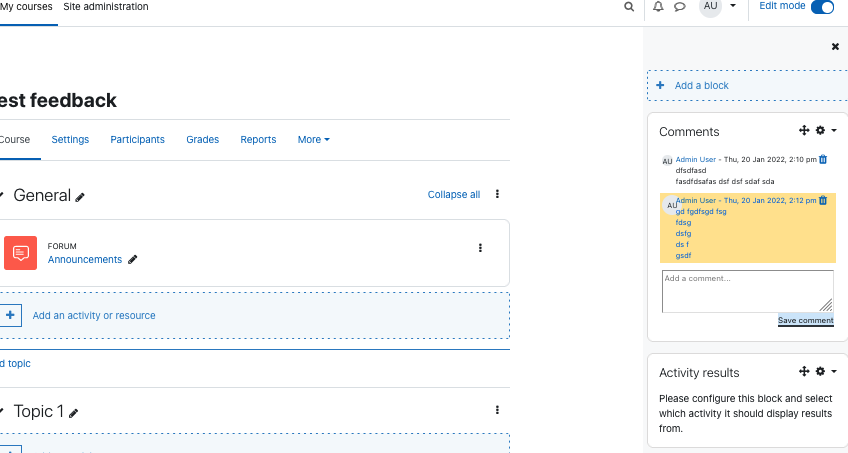
Task: Click the Activity results block title
Action: [x=699, y=373]
